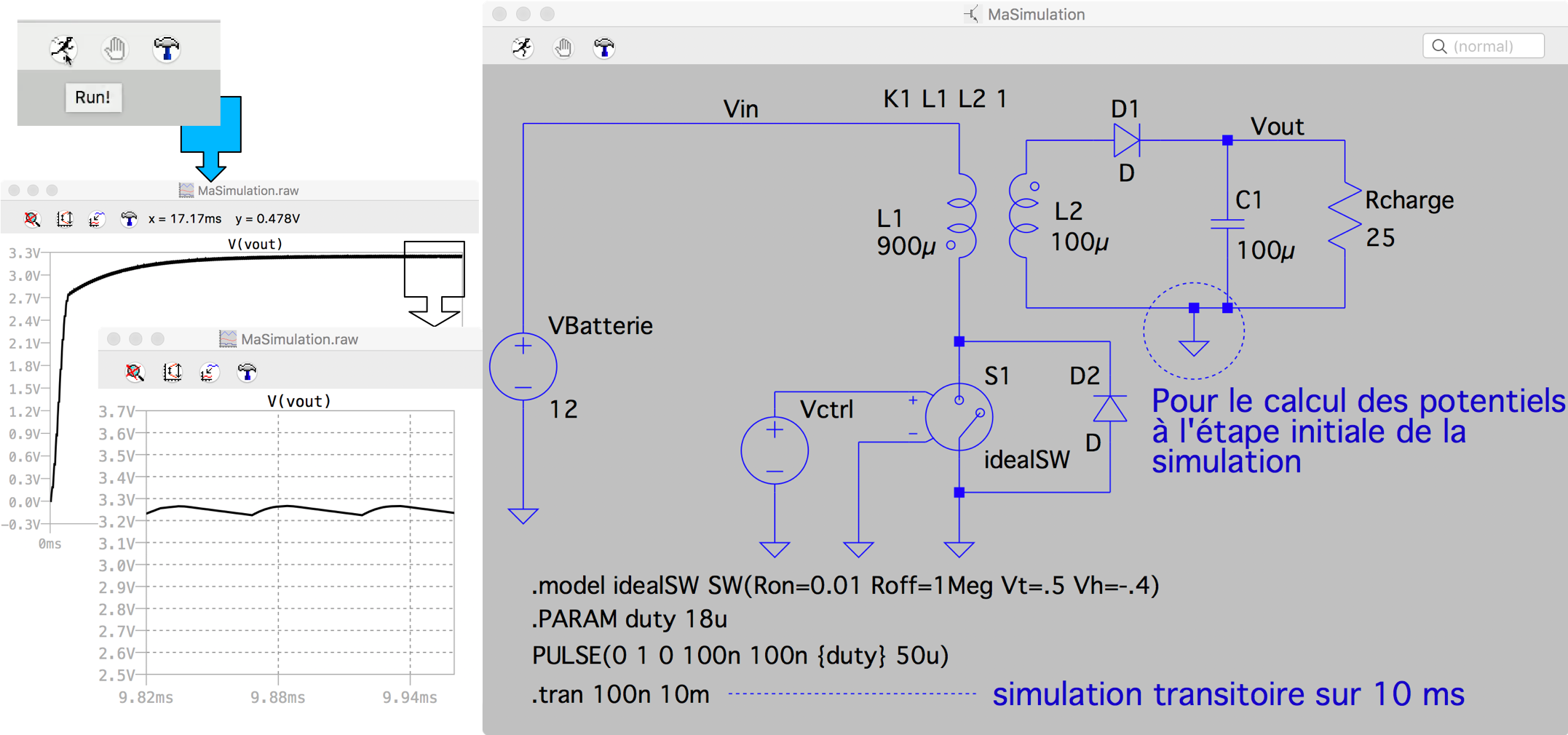Click the .model idealSW SW directive line
Image resolution: width=1568 pixels, height=735 pixels.
[845, 585]
